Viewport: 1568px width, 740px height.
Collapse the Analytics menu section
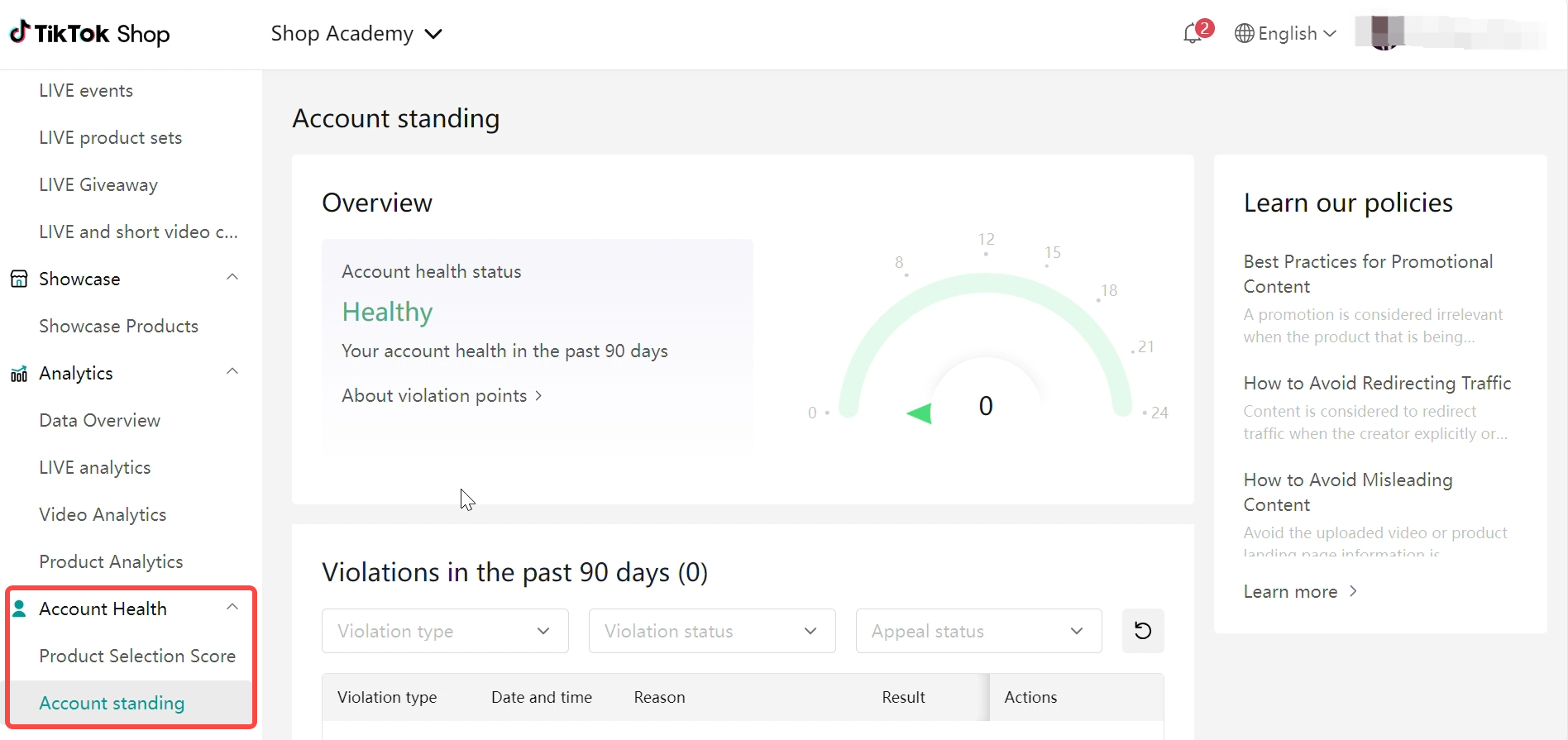(x=232, y=372)
